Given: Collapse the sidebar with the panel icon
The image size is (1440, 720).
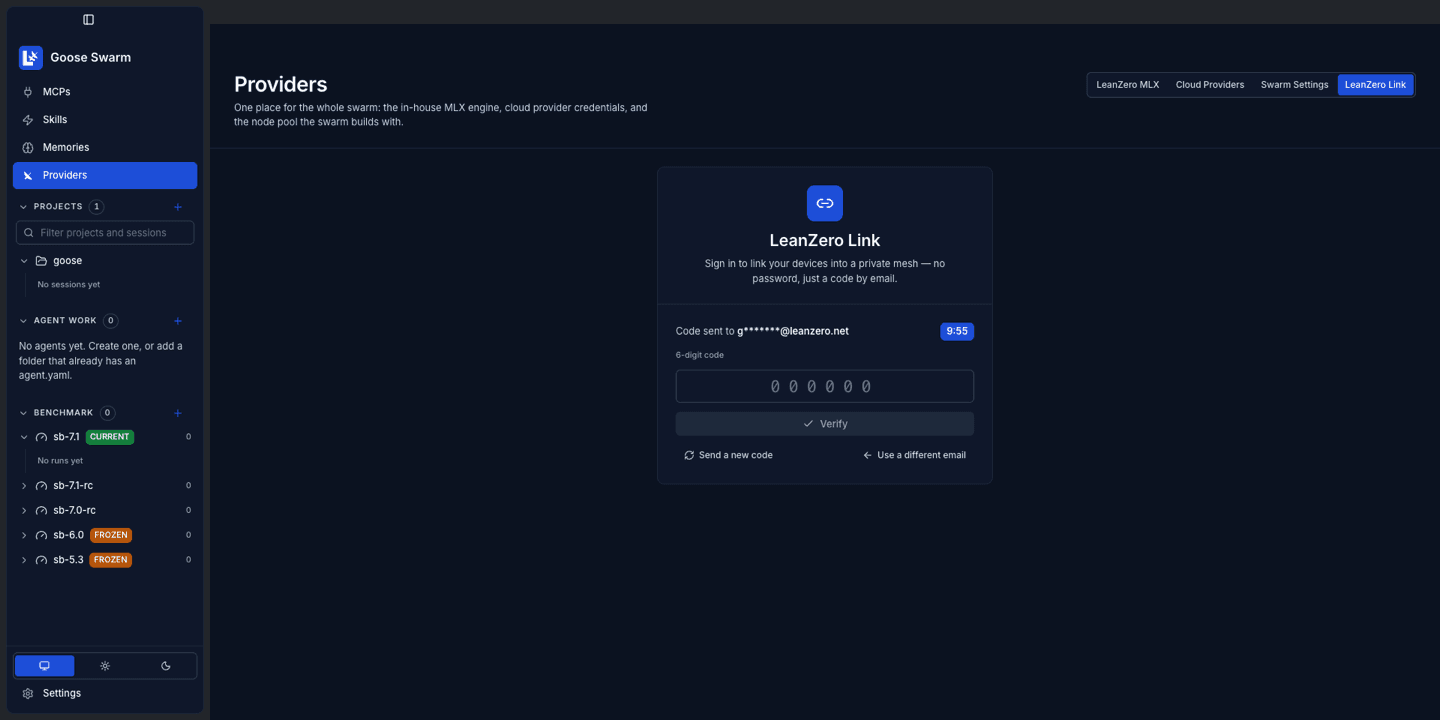Looking at the screenshot, I should [x=88, y=20].
